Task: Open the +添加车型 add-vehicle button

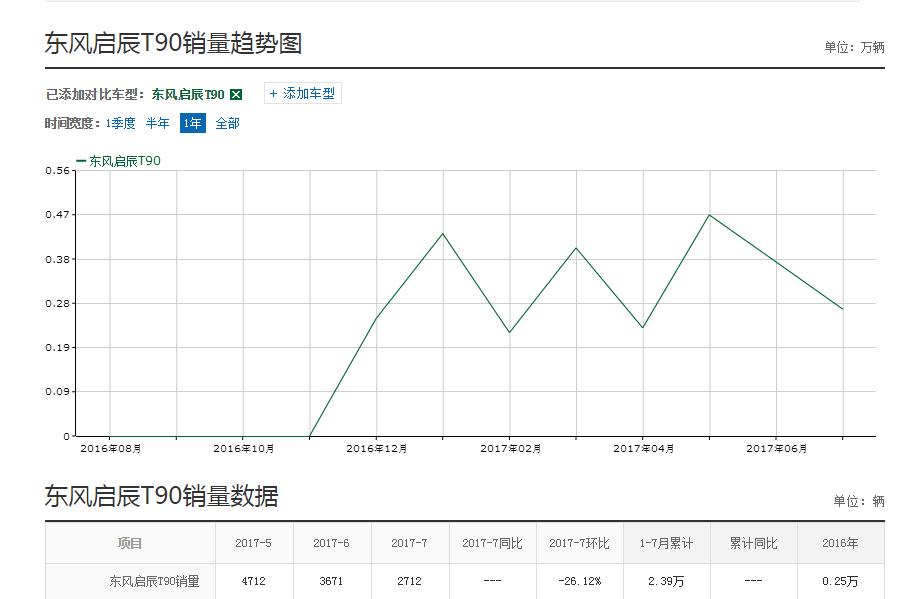Action: point(301,93)
